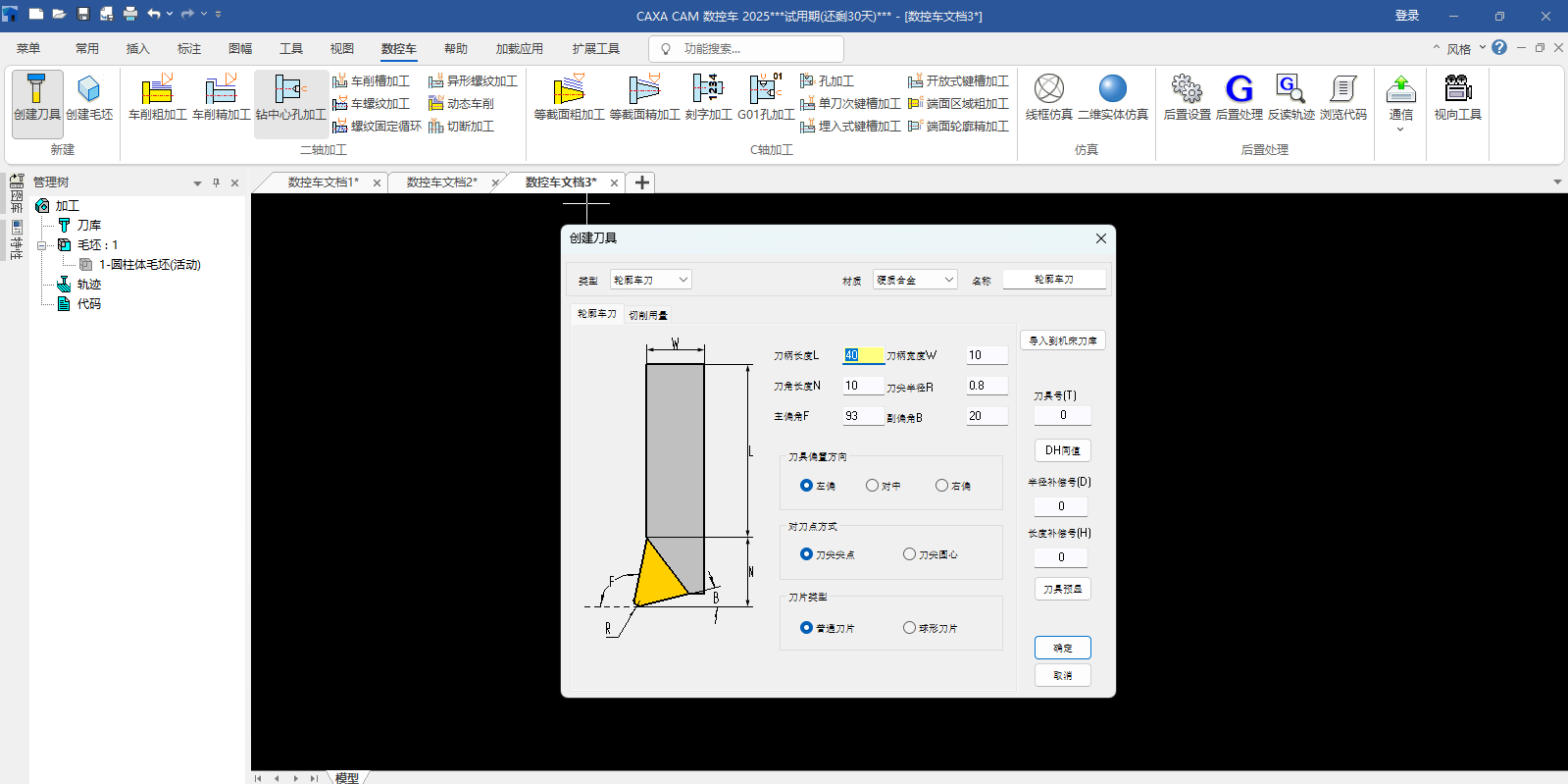
Task: Click the 刀柄长度L input field
Action: pos(863,355)
